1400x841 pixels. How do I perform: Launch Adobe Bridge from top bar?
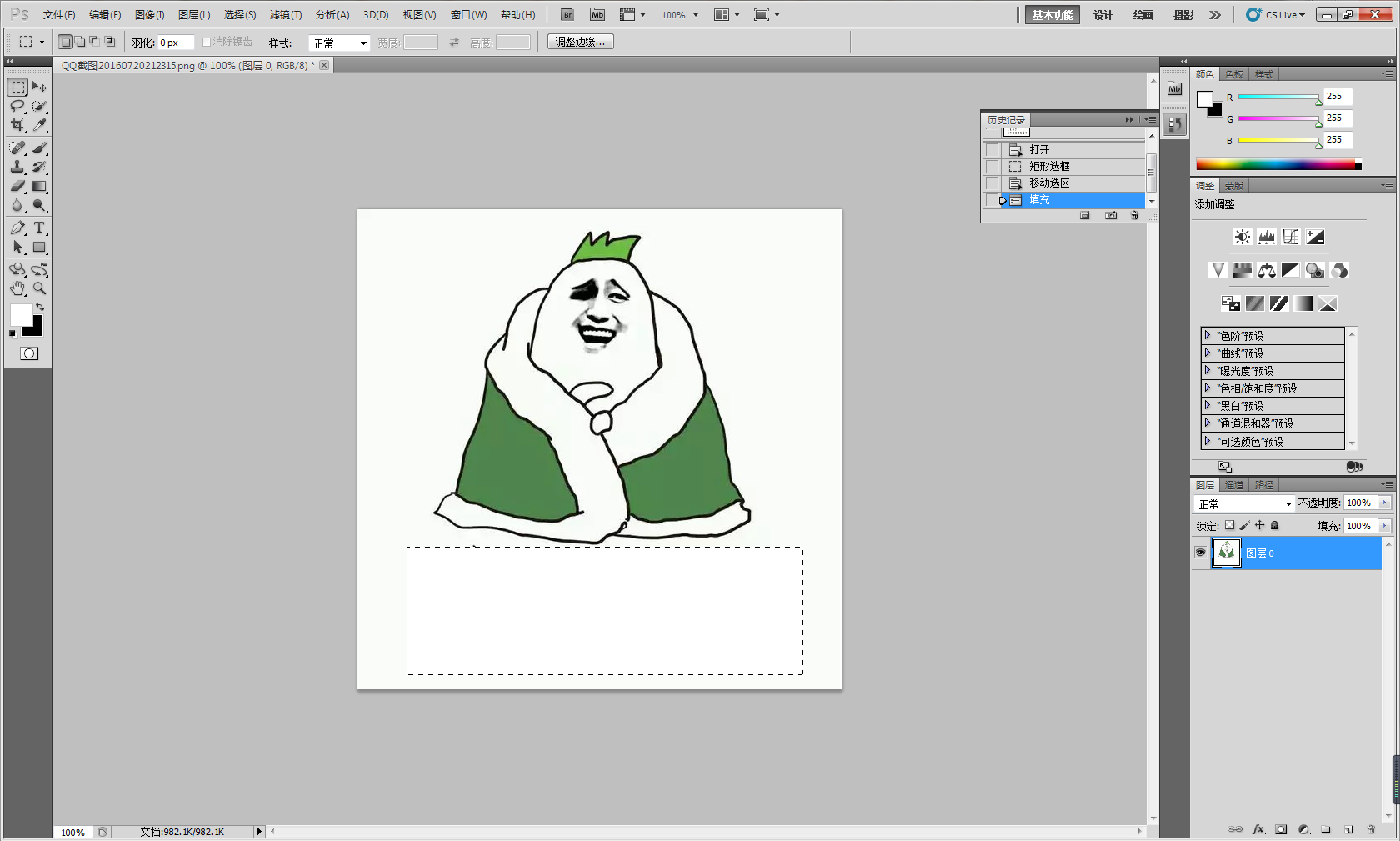[567, 15]
